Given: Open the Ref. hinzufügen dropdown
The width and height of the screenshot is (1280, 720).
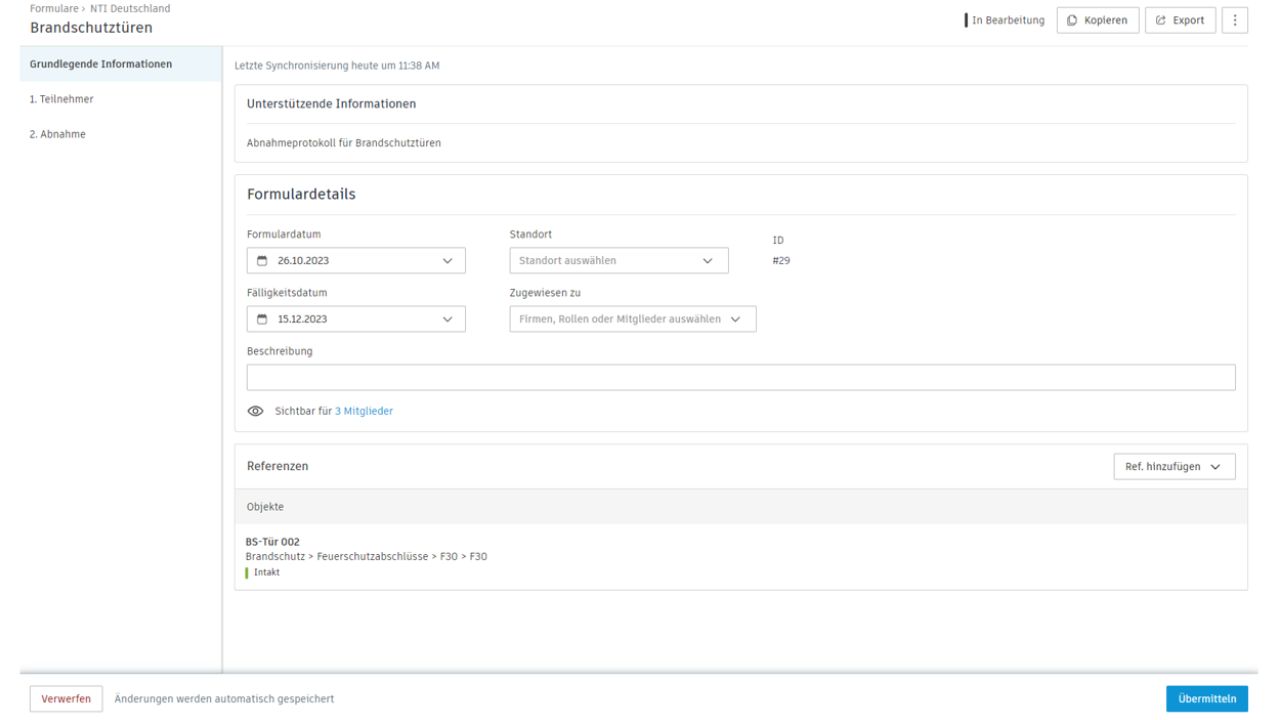Looking at the screenshot, I should tap(1174, 467).
